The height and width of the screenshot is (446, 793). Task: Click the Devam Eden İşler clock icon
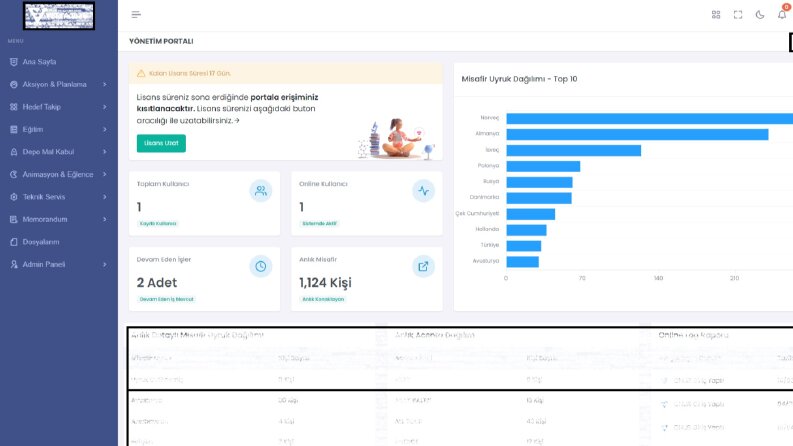[260, 266]
